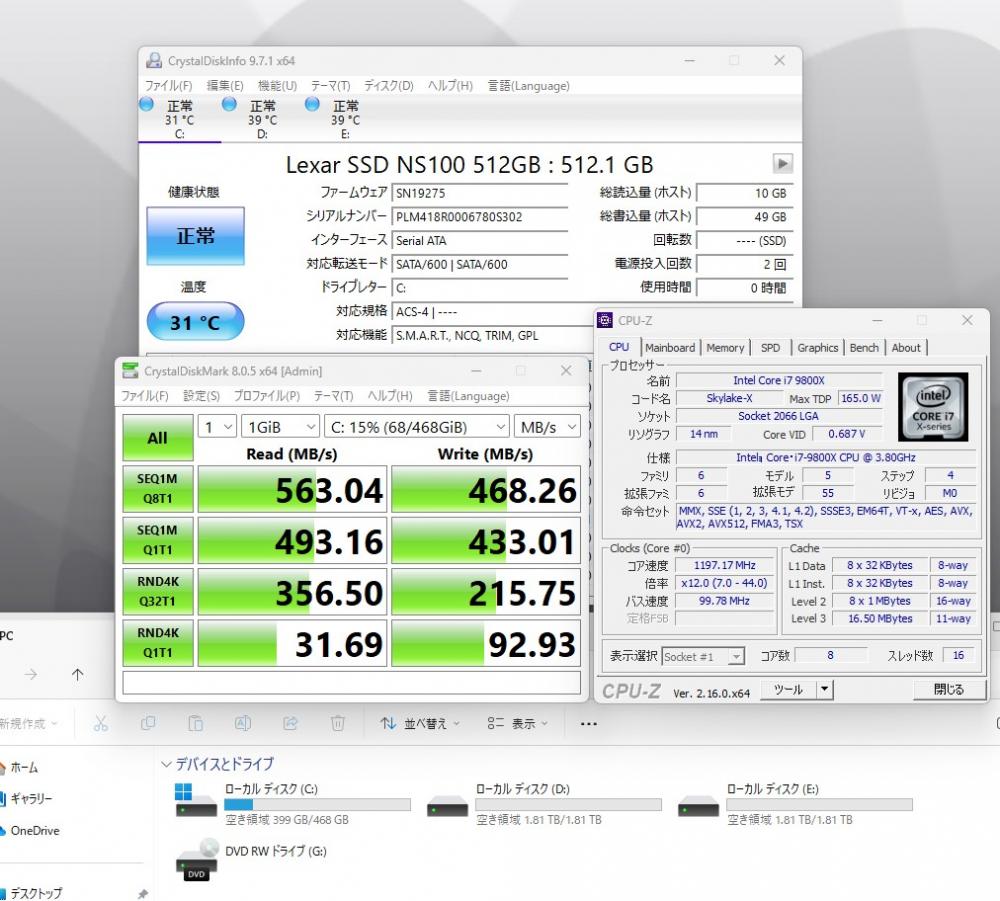
Task: Open the target drive dropdown C: 15%
Action: coord(417,427)
